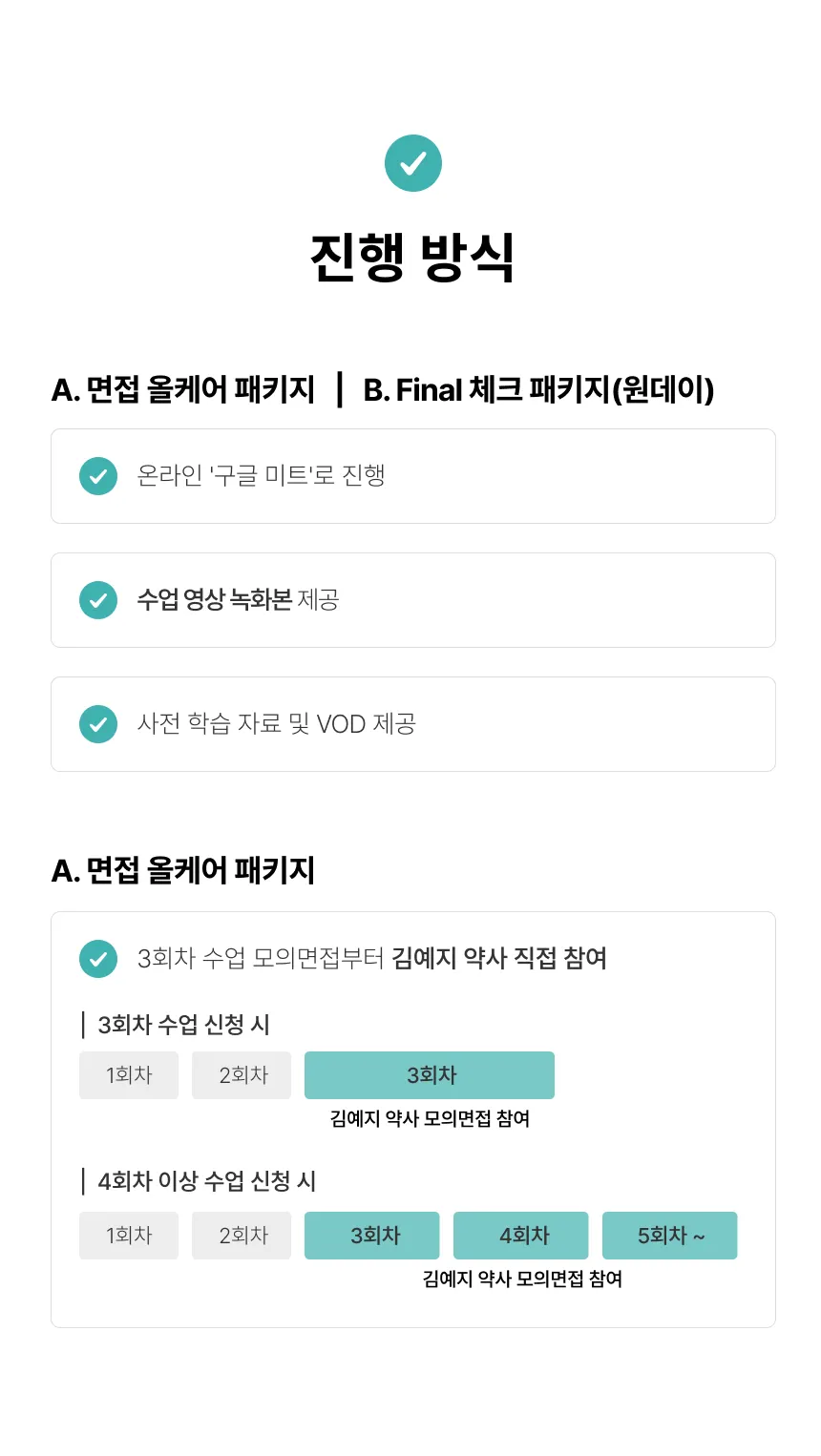Click the check icon beside 온라인 '구글 미트'로 진행

[x=98, y=476]
